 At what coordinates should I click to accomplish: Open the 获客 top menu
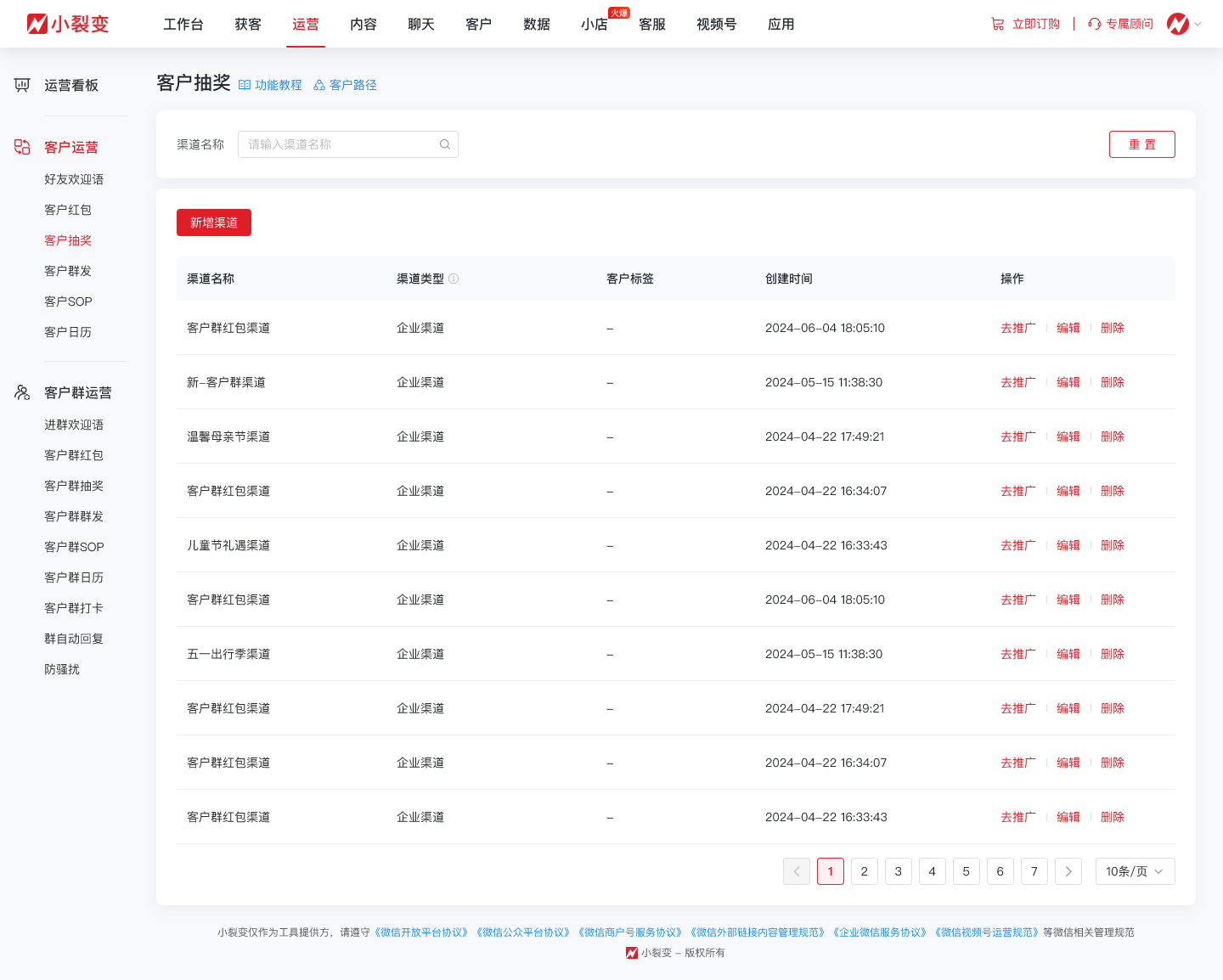(248, 24)
